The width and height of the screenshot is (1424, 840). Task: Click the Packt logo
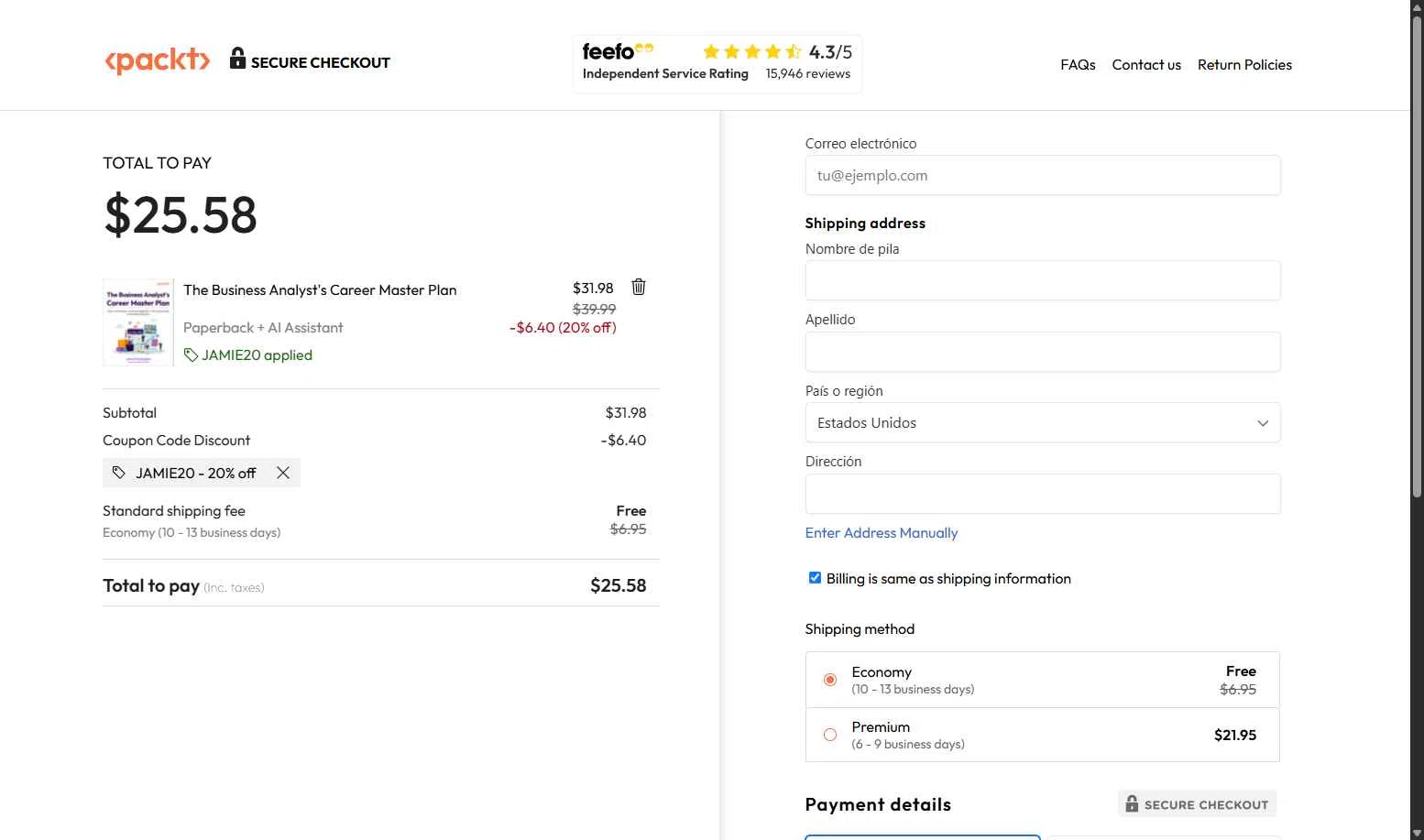pyautogui.click(x=158, y=60)
